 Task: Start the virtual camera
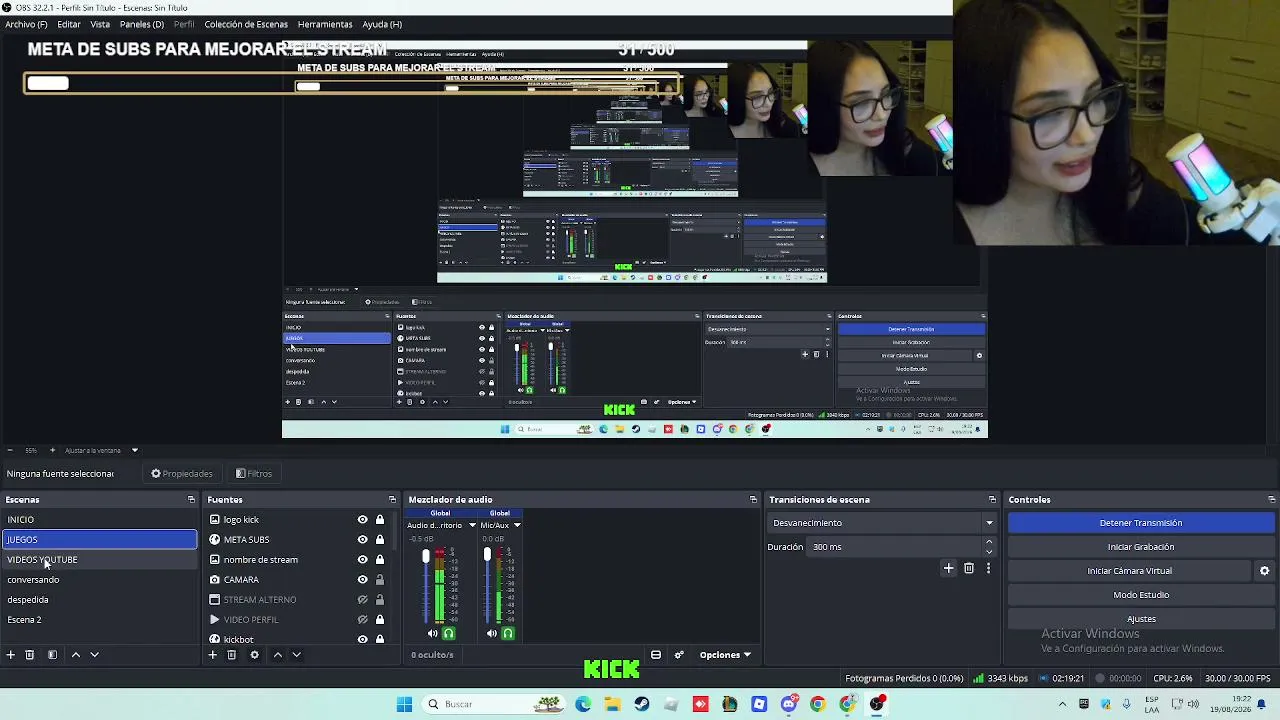1130,571
